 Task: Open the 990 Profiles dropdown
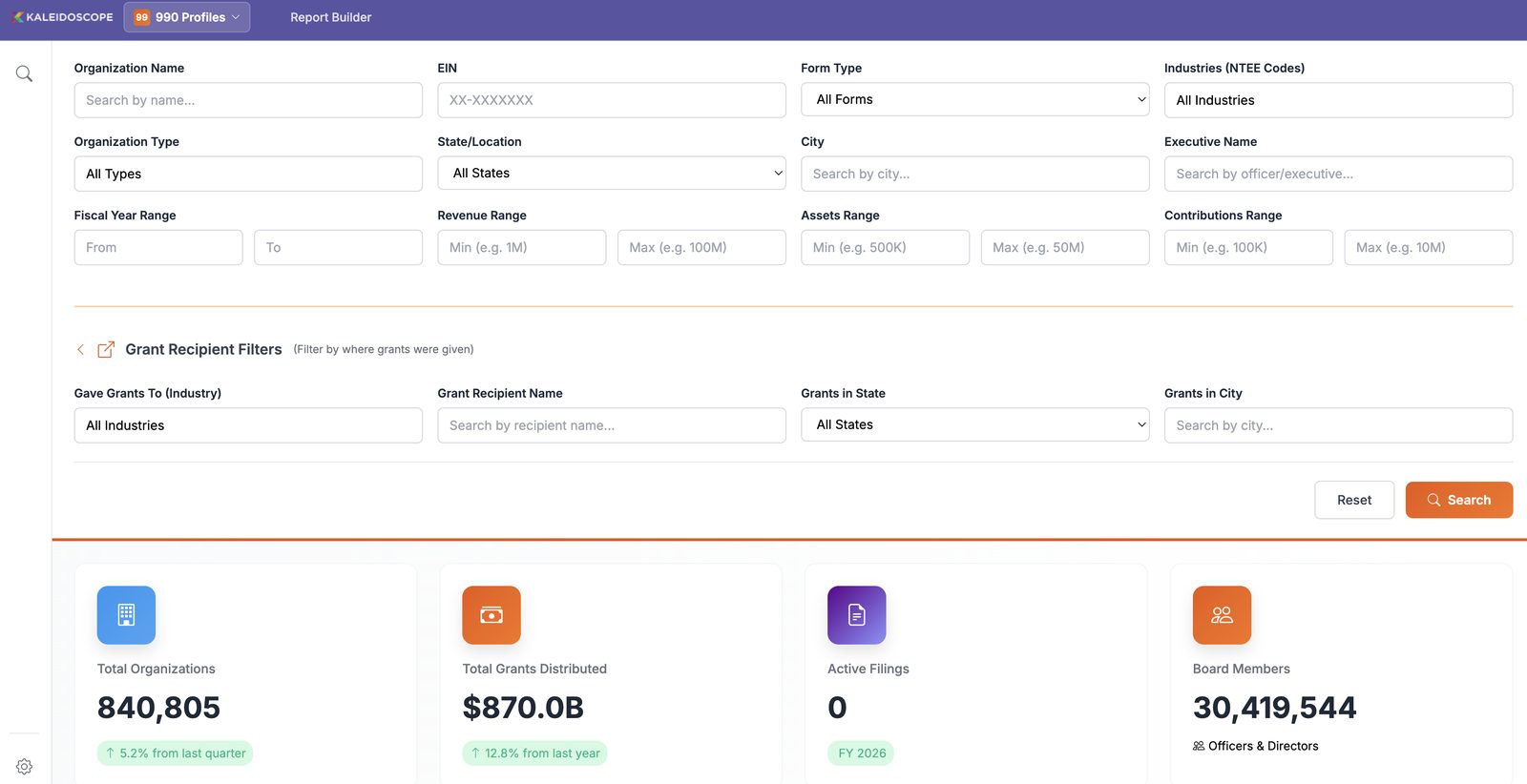coord(187,17)
